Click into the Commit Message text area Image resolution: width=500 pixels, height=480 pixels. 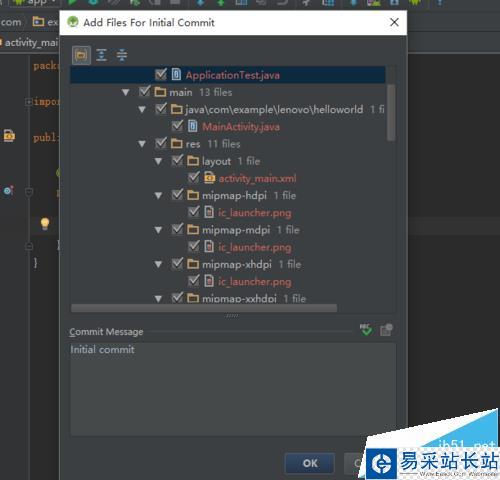point(233,389)
